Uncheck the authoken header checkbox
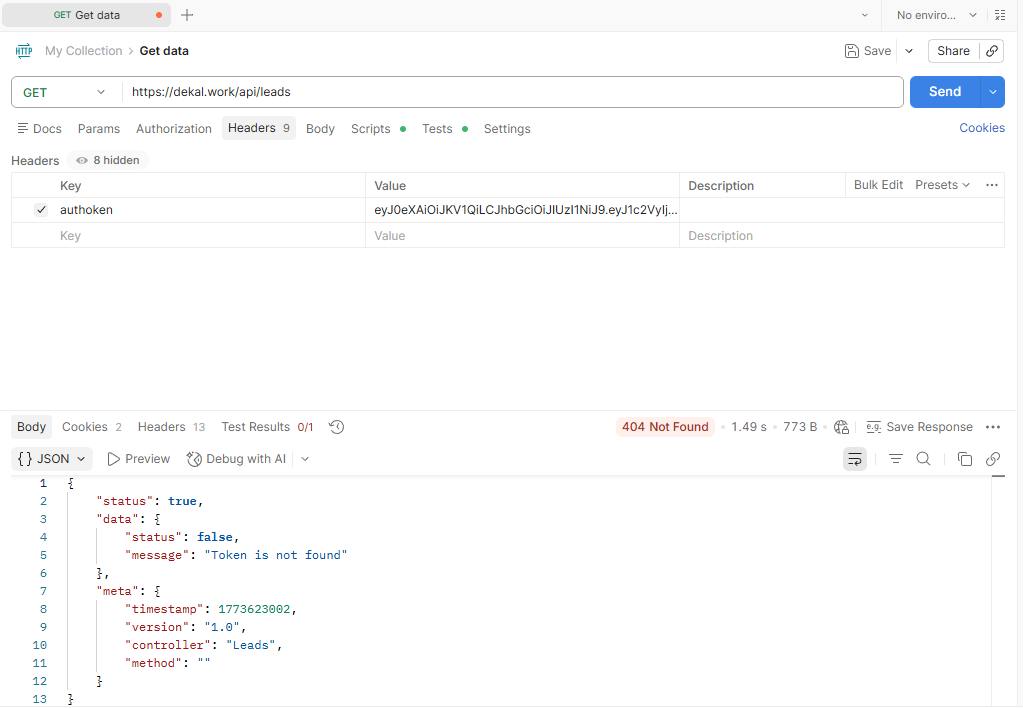The image size is (1023, 708). (x=41, y=210)
